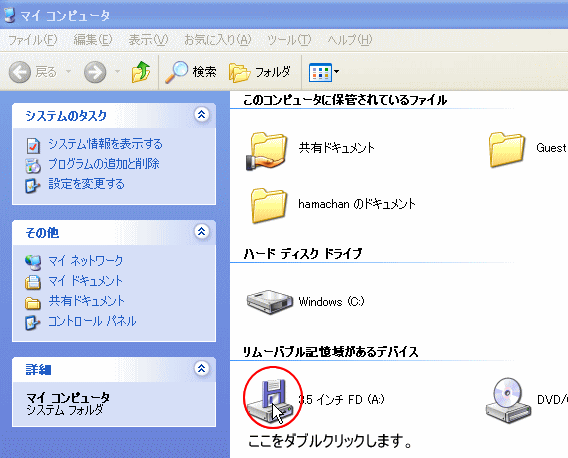
Task: Open the ファイル(F) menu
Action: 33,39
